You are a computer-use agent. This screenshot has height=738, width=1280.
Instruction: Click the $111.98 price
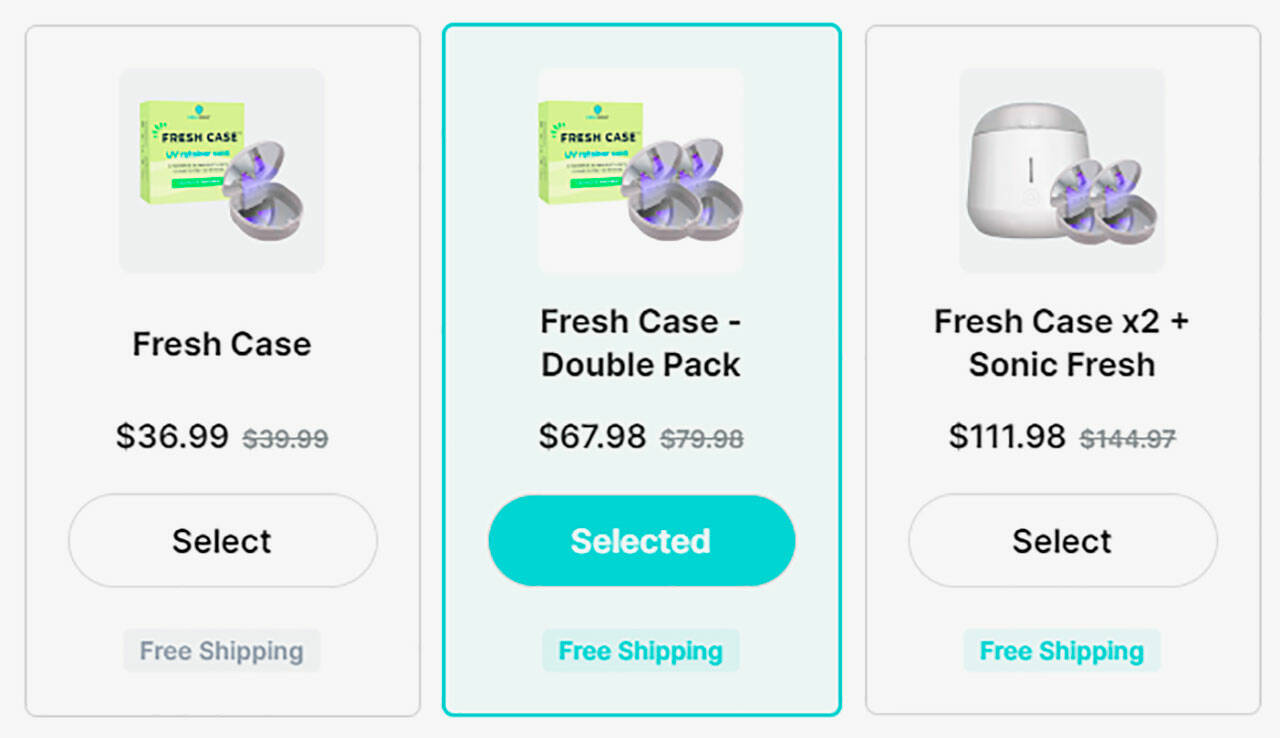[1007, 436]
